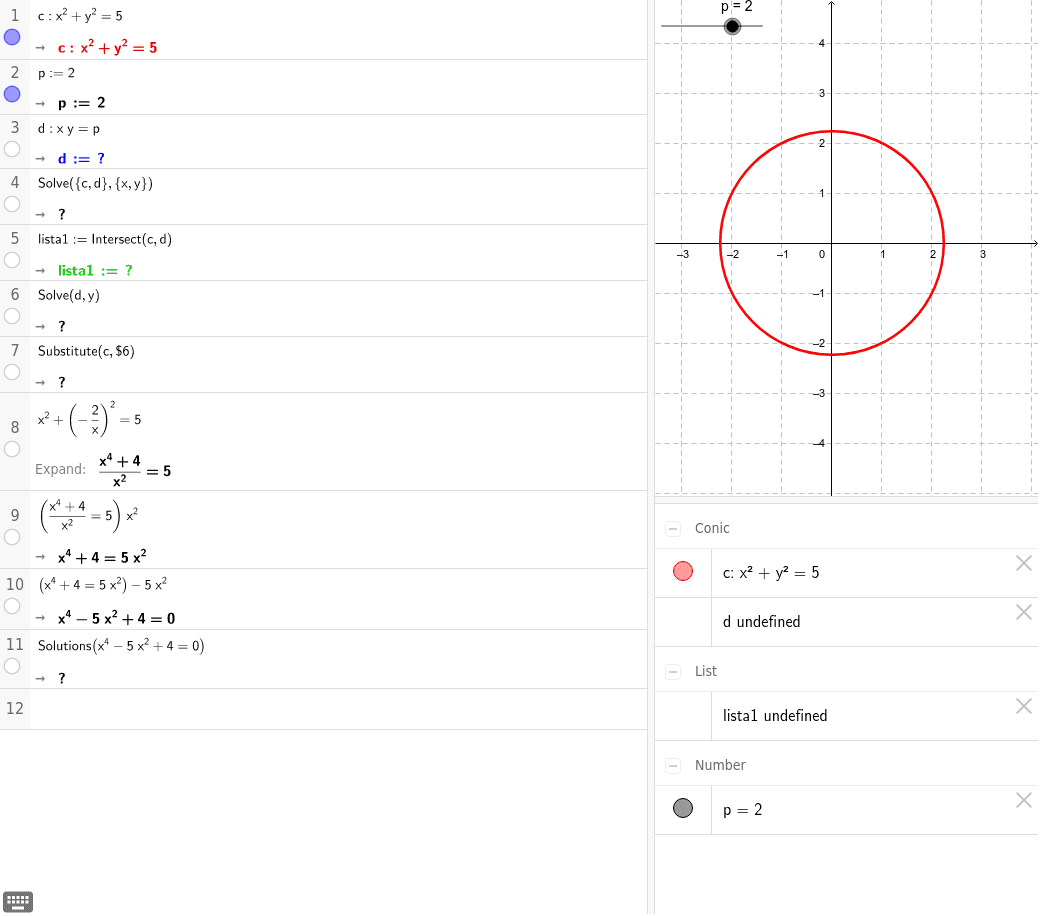Click input 'Solve(d, y)'

pos(69,295)
